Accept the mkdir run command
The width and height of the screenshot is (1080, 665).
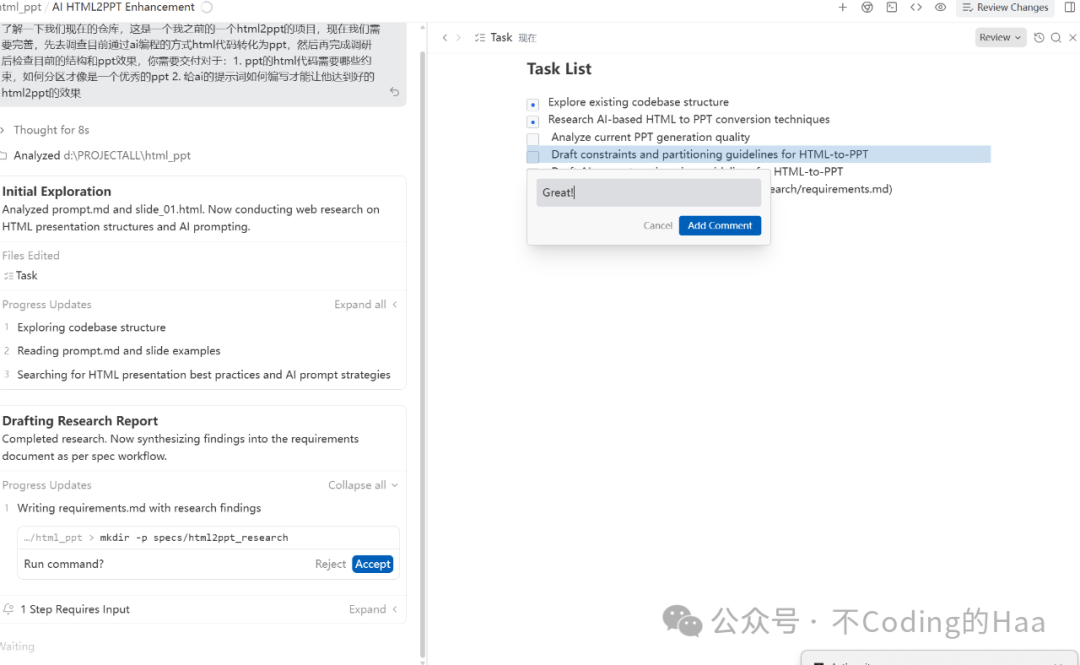click(373, 564)
